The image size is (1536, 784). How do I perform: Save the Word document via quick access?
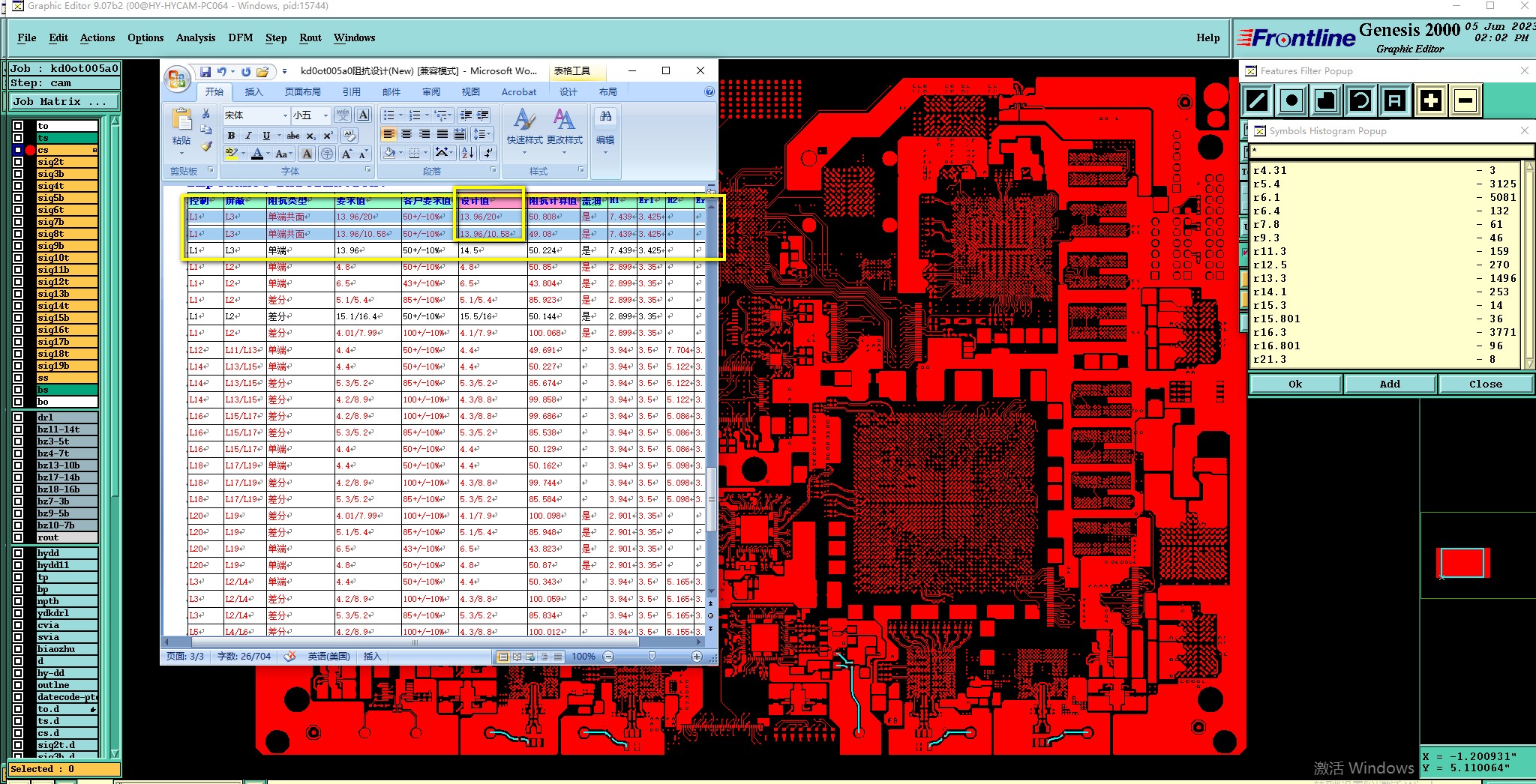[205, 72]
